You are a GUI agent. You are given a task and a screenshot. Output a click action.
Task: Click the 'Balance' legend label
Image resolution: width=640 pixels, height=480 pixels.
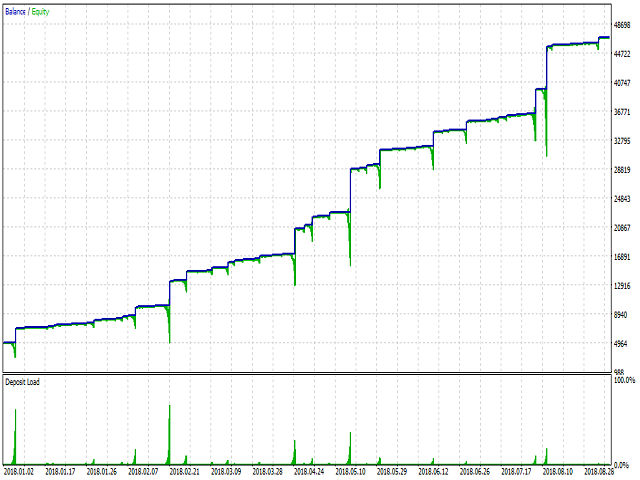coord(15,12)
